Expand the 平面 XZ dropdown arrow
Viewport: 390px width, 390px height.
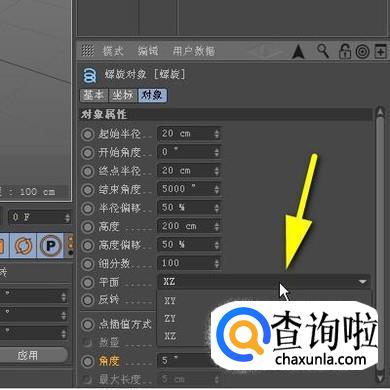362,282
